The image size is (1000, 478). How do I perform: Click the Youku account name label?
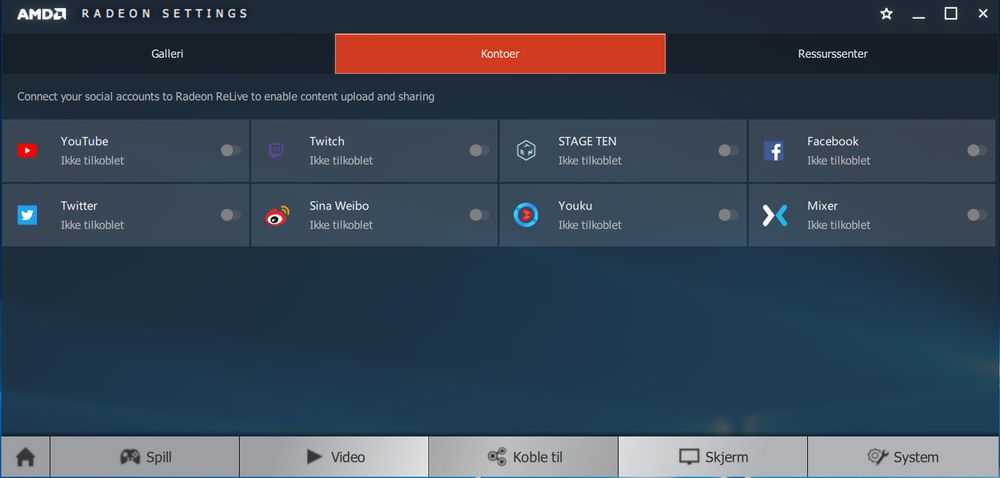(575, 206)
